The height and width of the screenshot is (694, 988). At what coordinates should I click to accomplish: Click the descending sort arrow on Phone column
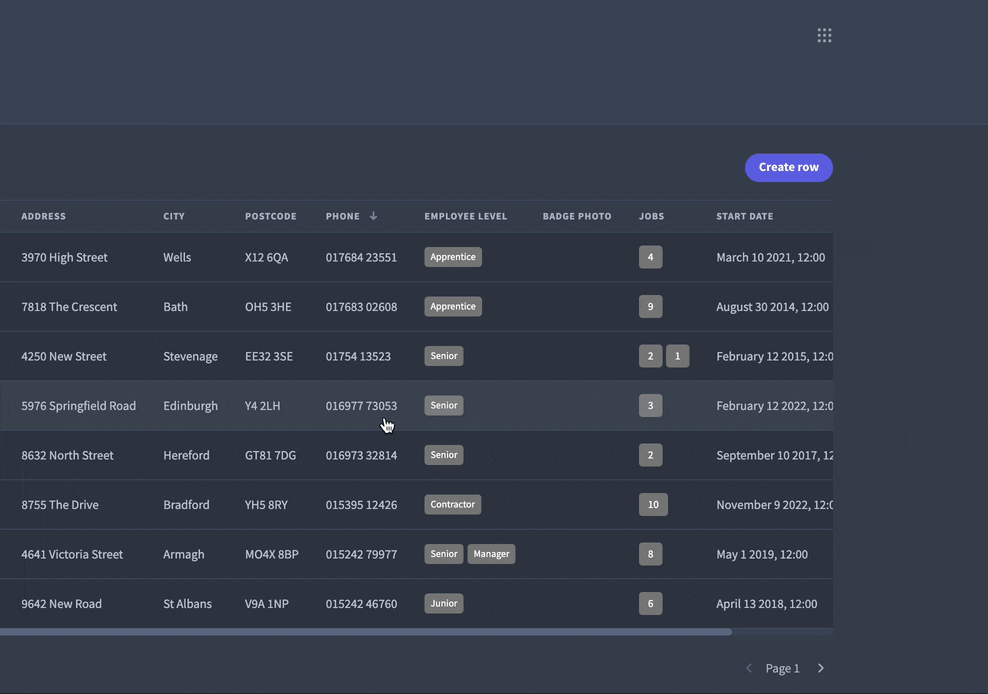pyautogui.click(x=373, y=215)
